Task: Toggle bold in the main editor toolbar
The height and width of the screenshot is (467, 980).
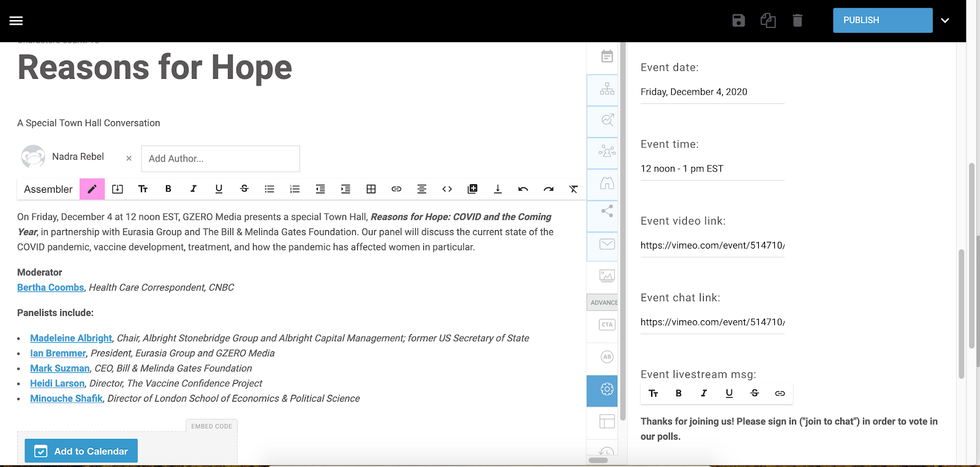Action: point(168,189)
